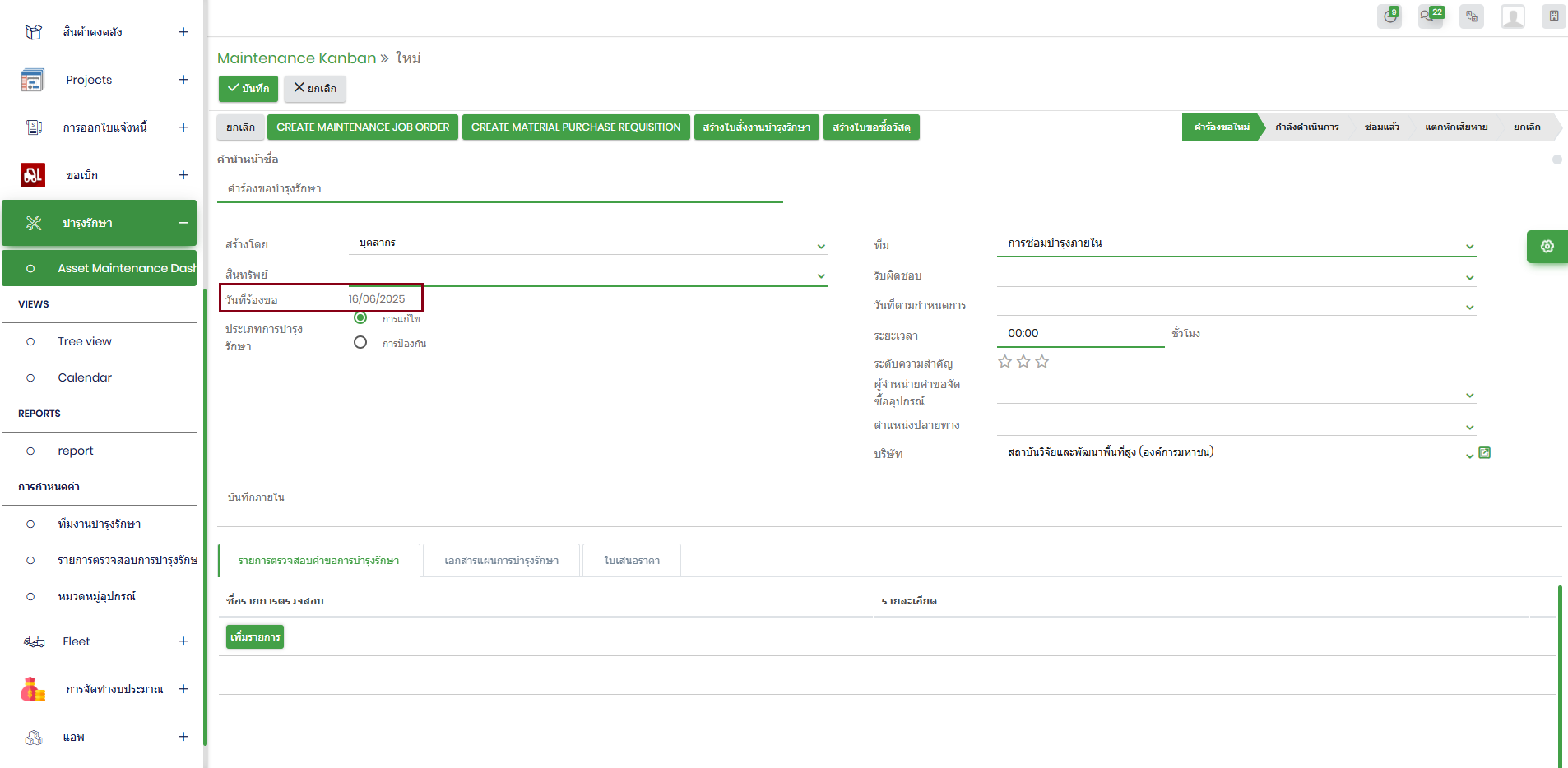Select the การแก้ไข radio option
The height and width of the screenshot is (768, 1568).
pyautogui.click(x=360, y=318)
